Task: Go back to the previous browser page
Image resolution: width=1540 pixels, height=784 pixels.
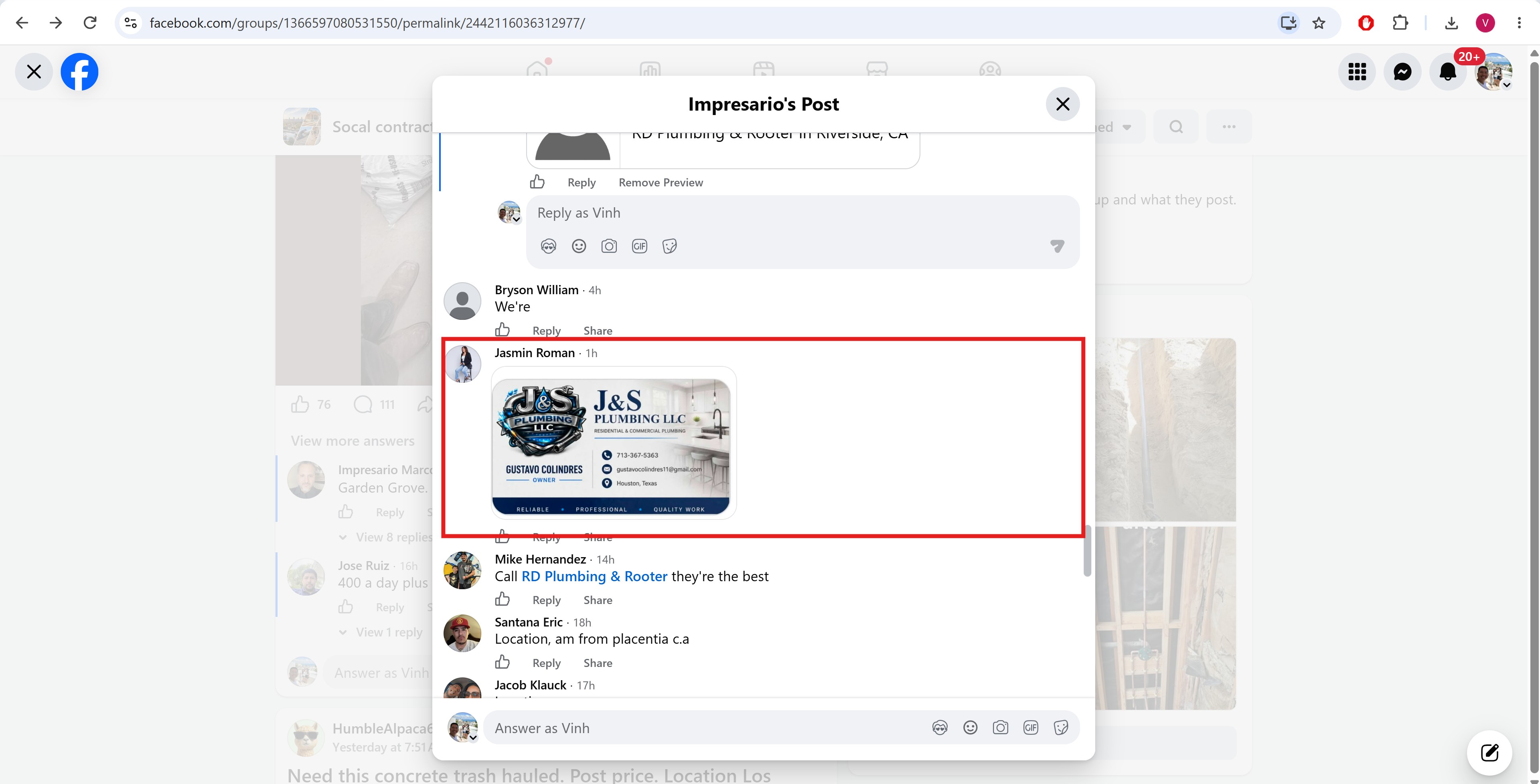Action: click(x=22, y=23)
